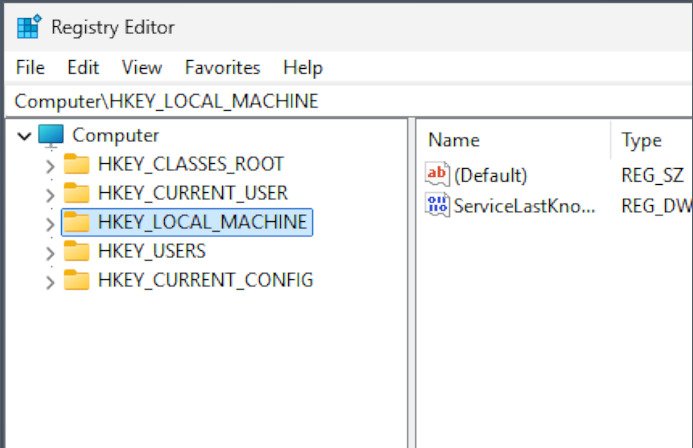Screen dimensions: 693x448
Task: Click the HKEY_CURRENT_CONFIG folder icon
Action: click(x=76, y=280)
